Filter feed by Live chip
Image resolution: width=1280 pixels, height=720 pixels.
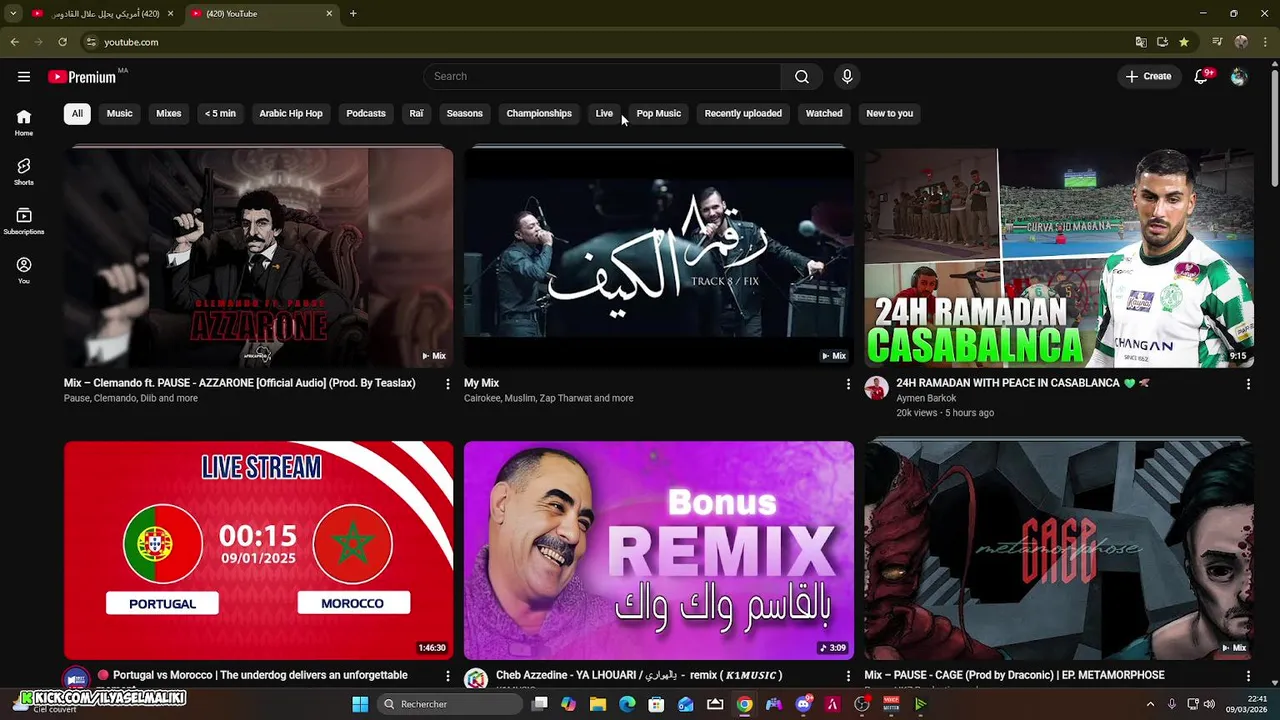[604, 113]
